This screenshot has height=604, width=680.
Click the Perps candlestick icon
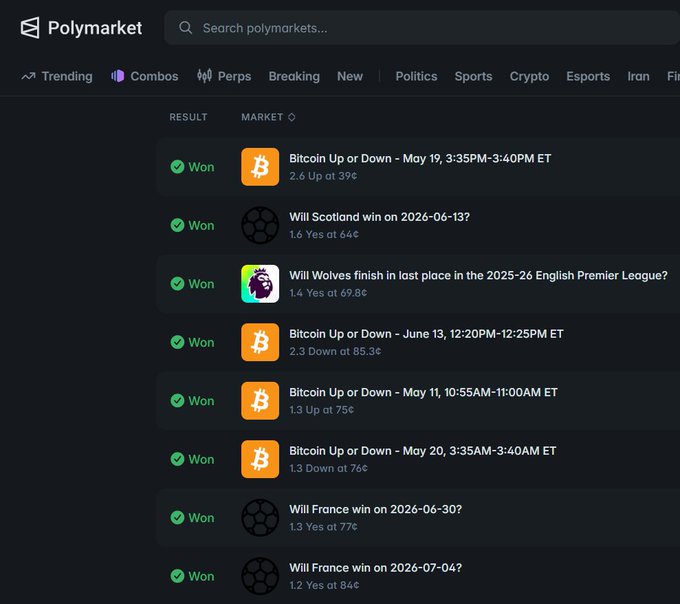(x=204, y=76)
